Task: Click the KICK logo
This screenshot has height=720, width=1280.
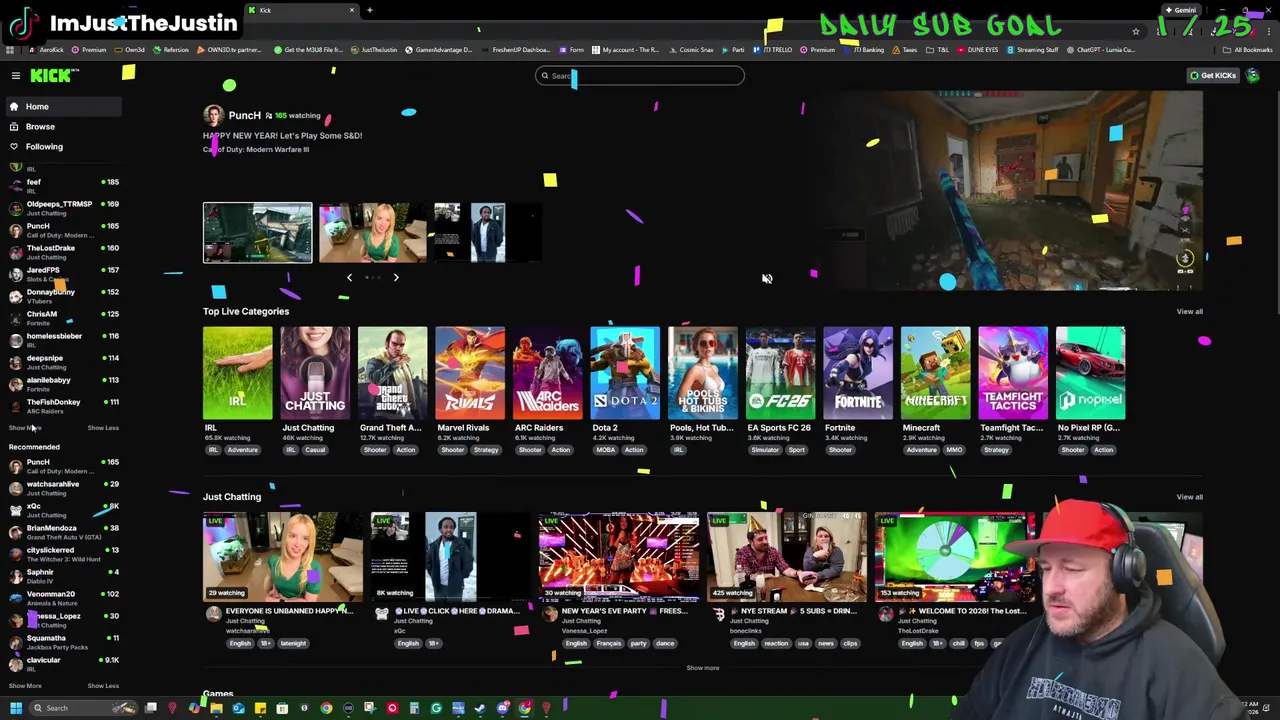Action: point(50,75)
